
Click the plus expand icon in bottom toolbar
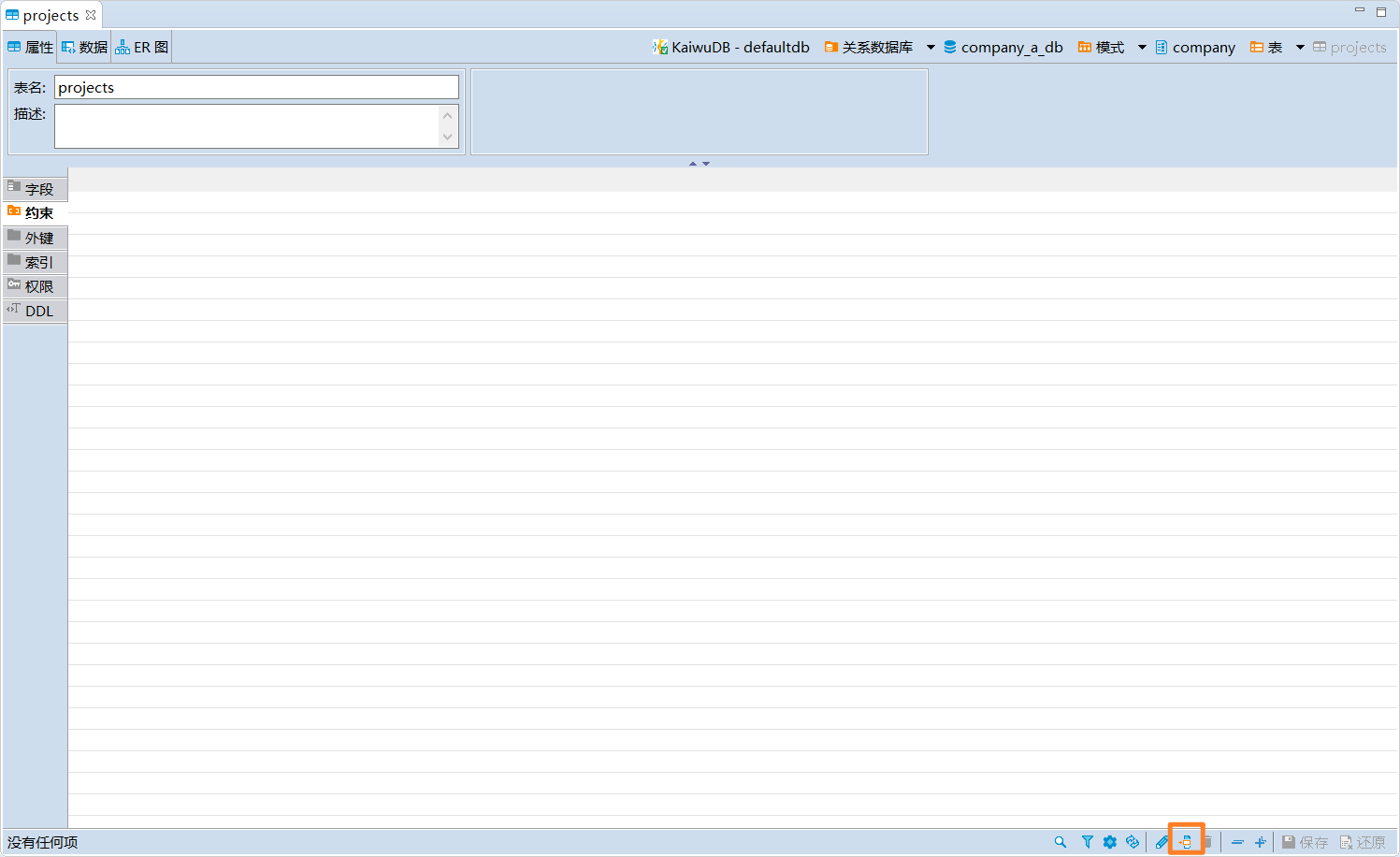coord(1260,842)
